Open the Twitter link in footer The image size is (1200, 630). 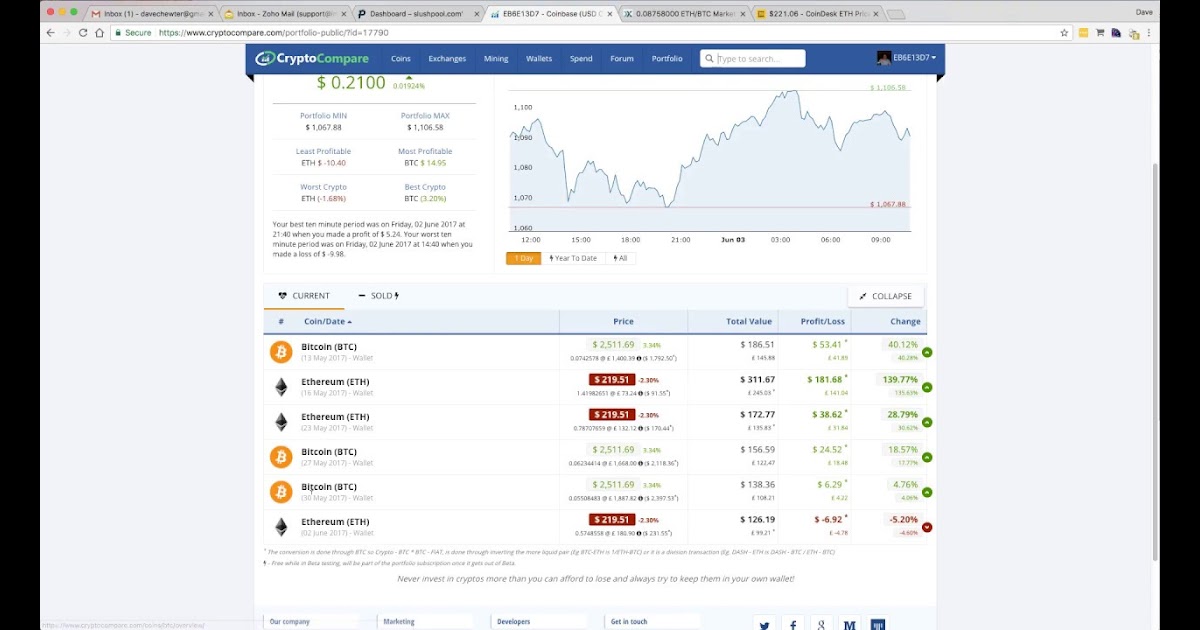764,625
